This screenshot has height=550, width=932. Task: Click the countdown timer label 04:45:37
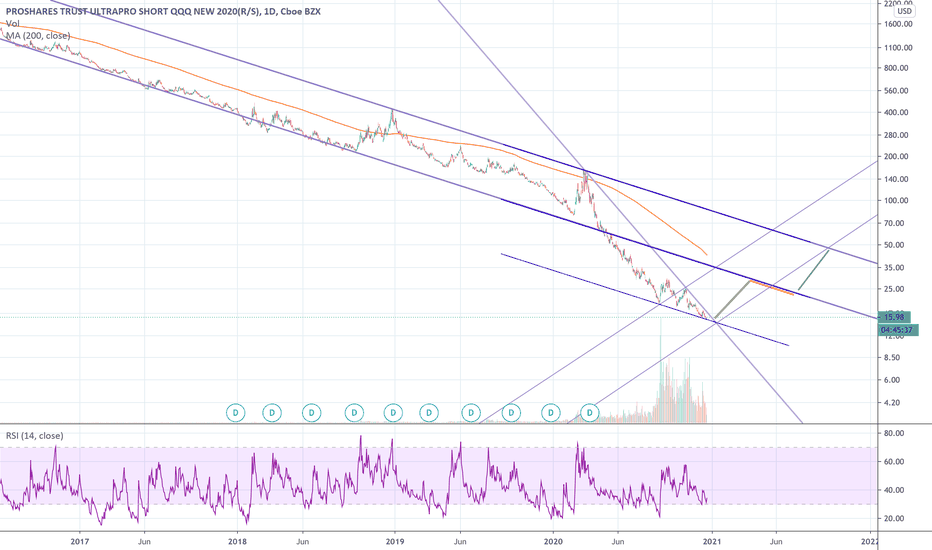899,329
